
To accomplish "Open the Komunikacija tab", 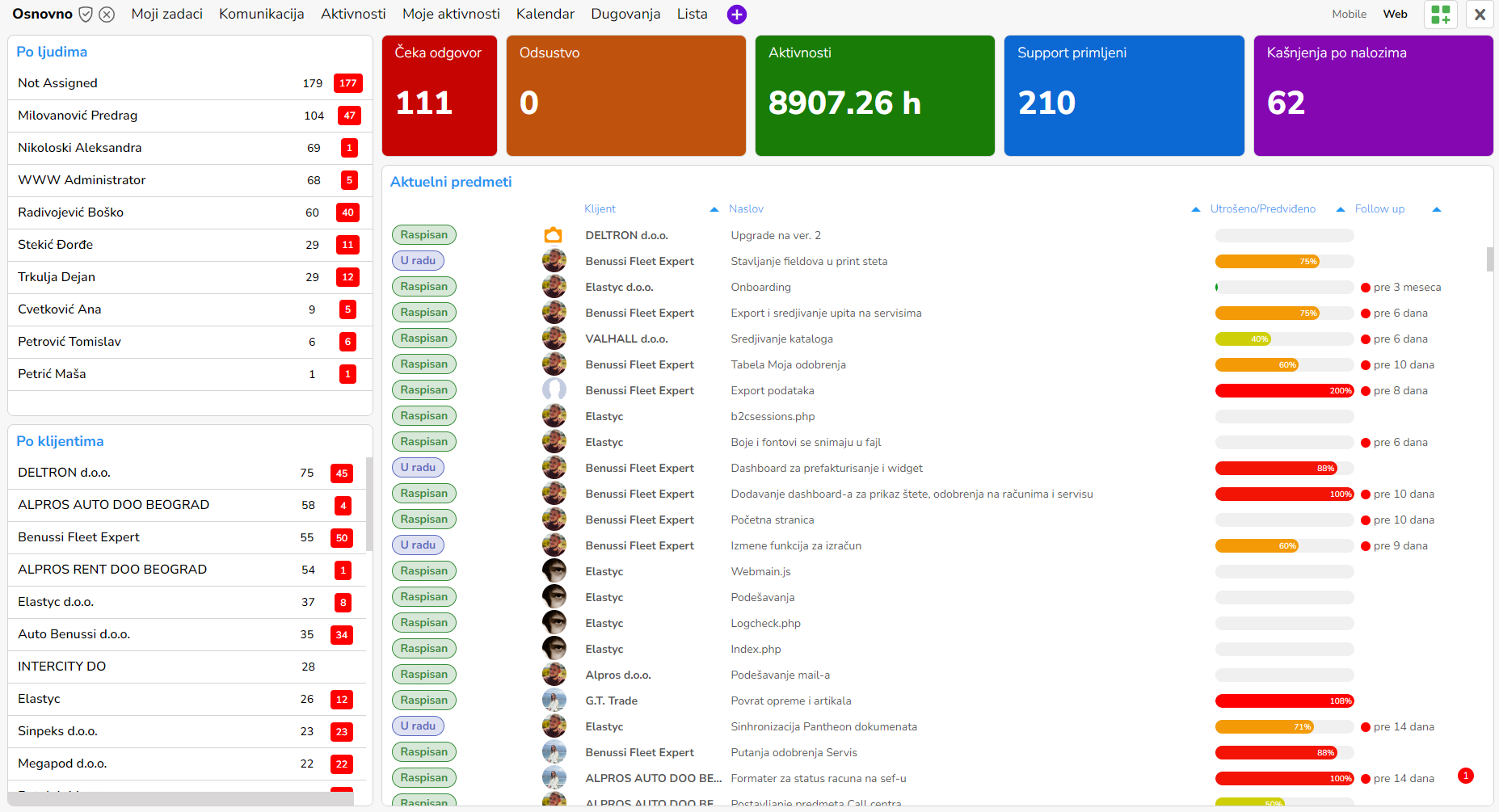I will [261, 15].
